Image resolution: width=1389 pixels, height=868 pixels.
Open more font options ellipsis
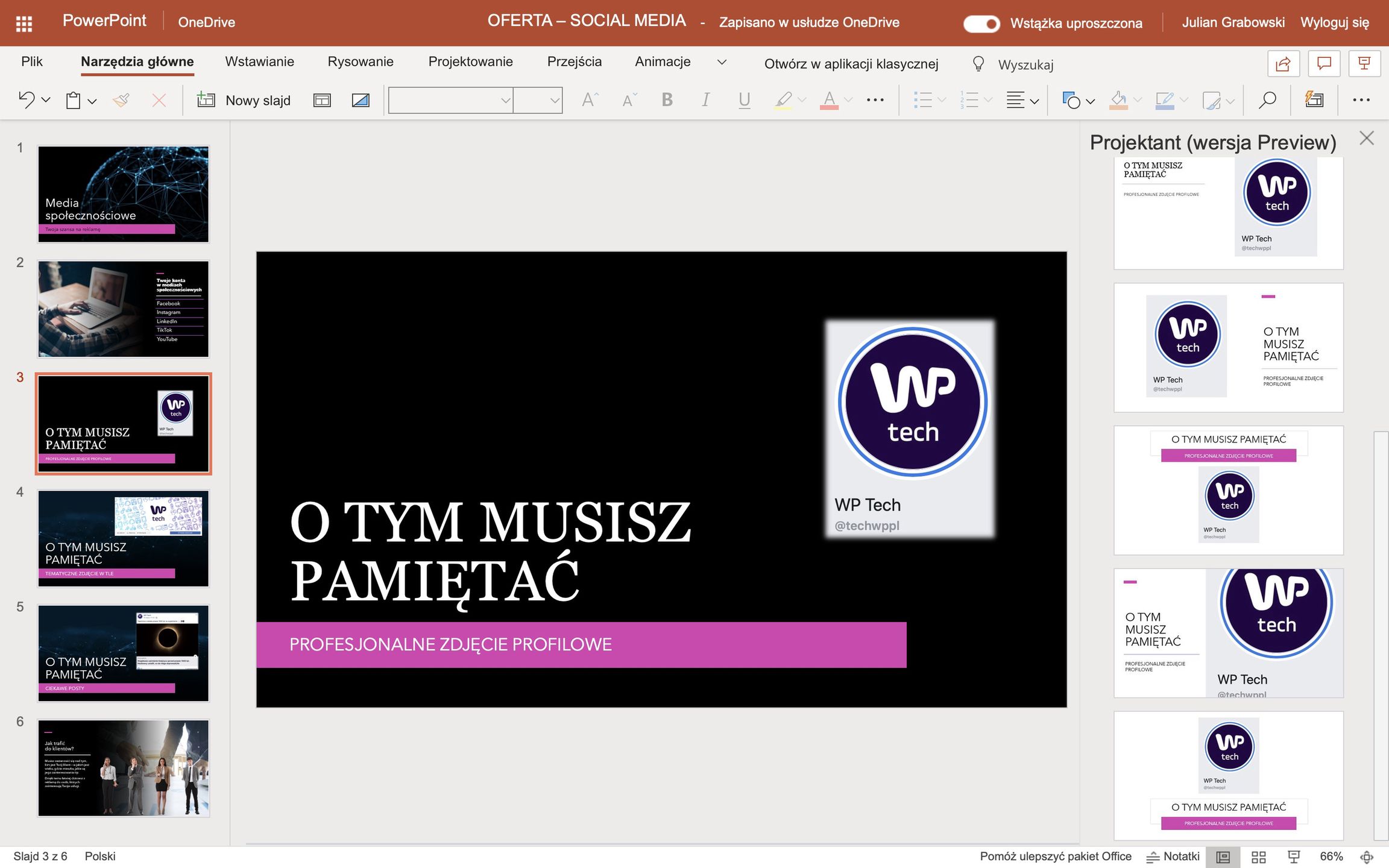[x=875, y=100]
